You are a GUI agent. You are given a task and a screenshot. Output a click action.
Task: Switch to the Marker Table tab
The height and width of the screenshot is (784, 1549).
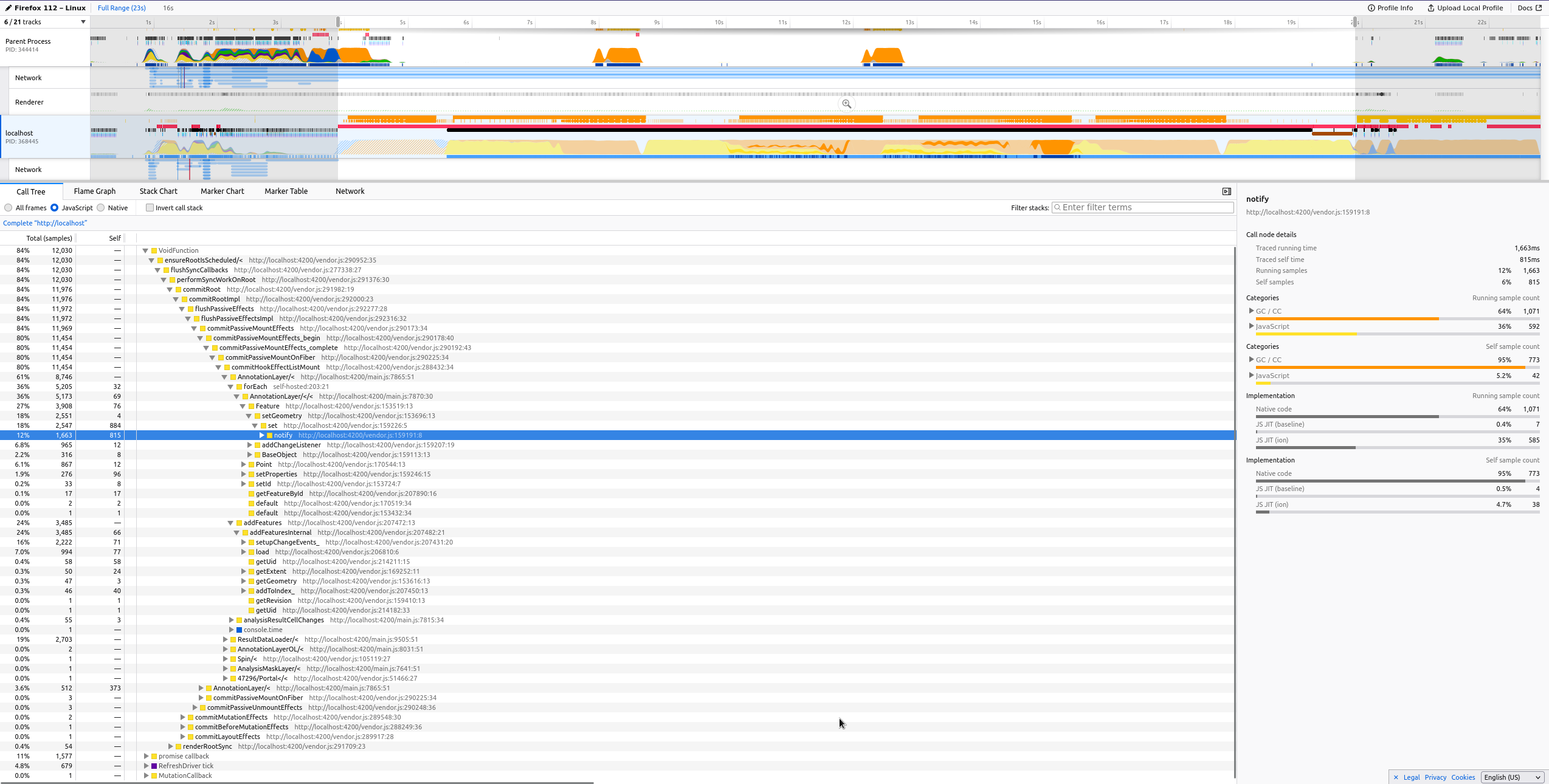286,191
